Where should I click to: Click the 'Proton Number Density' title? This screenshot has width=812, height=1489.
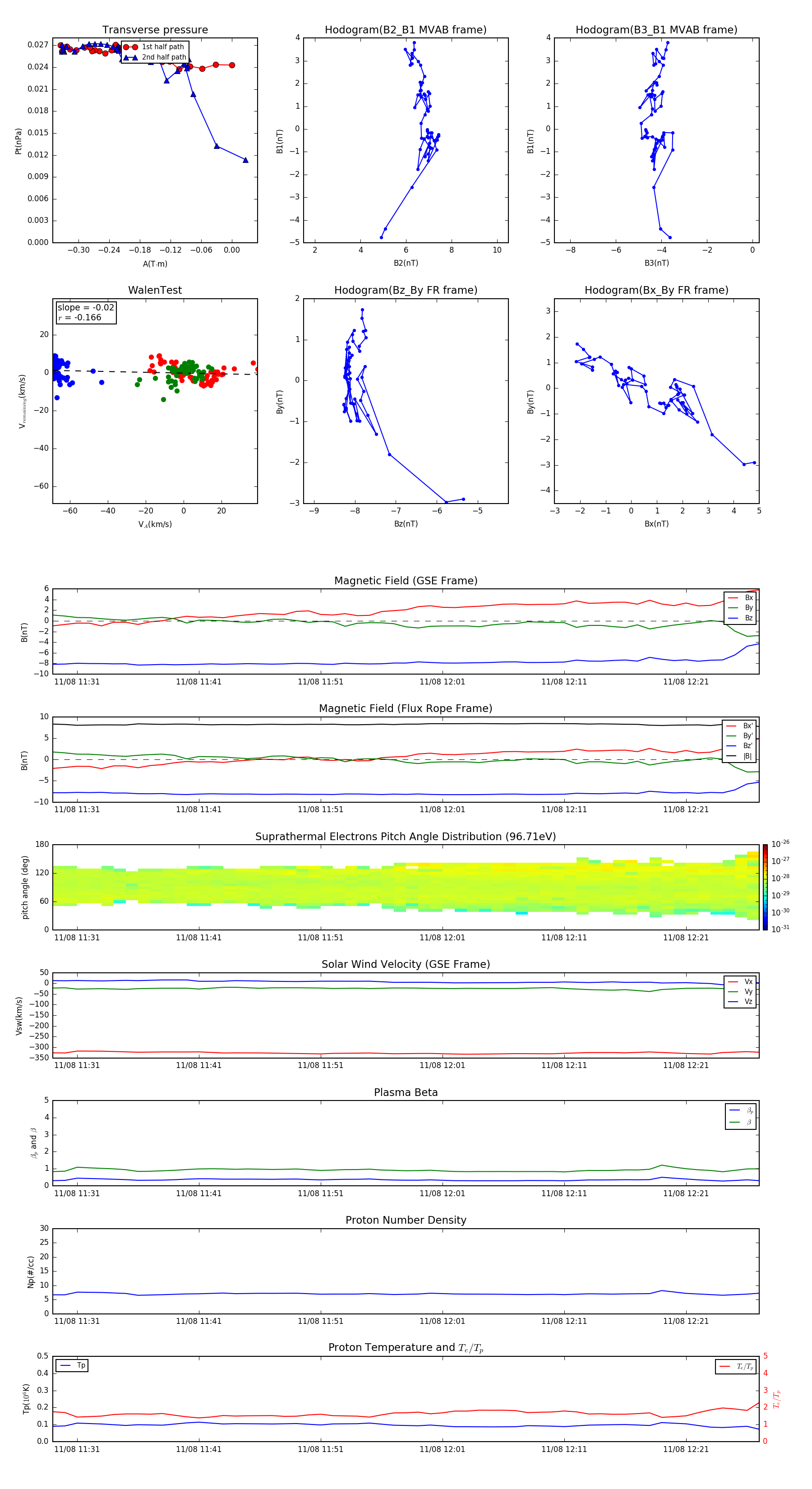point(406,1221)
